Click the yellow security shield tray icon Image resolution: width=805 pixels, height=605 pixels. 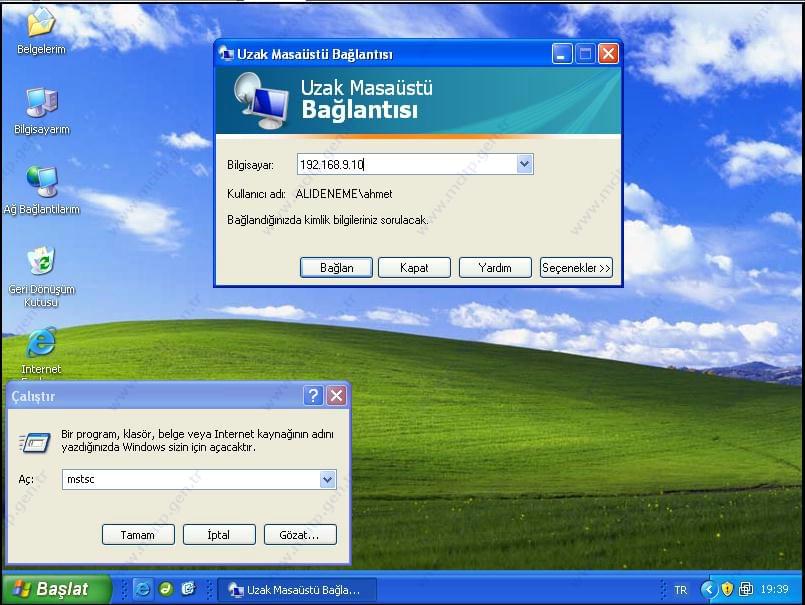click(727, 589)
